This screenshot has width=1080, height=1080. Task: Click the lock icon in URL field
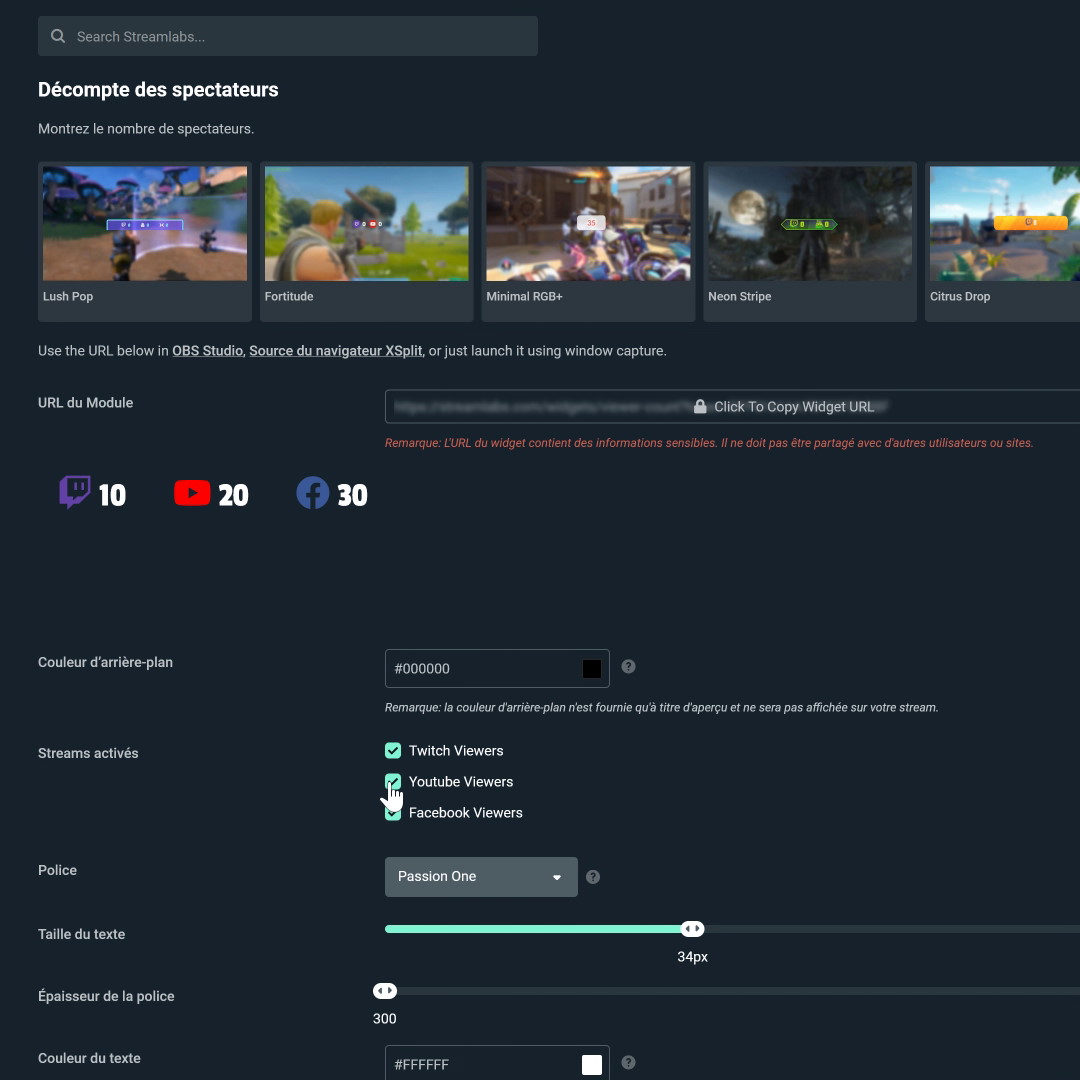(x=700, y=406)
